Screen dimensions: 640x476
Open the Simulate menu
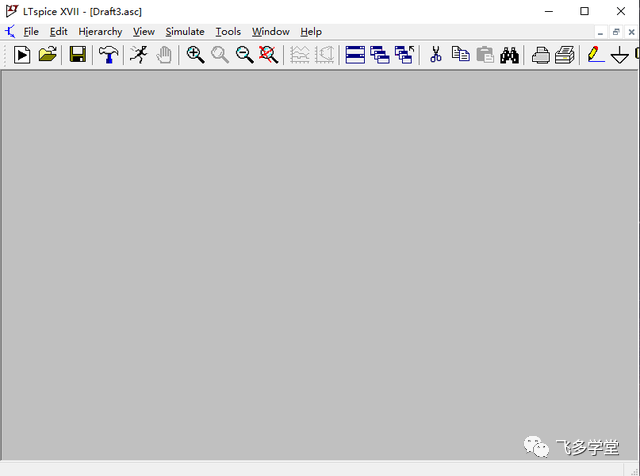(x=185, y=31)
